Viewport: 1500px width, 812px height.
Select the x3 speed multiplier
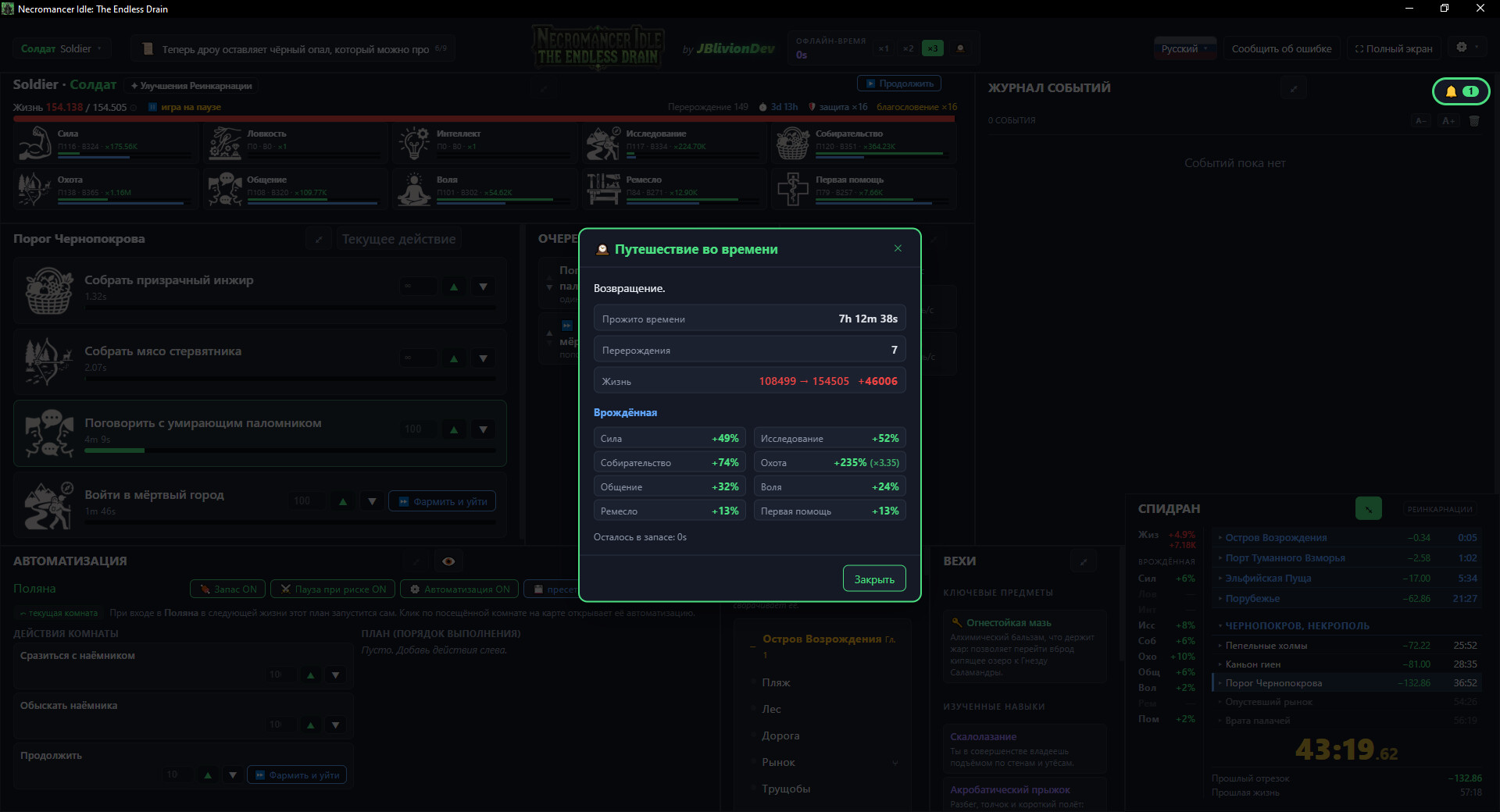pyautogui.click(x=932, y=48)
